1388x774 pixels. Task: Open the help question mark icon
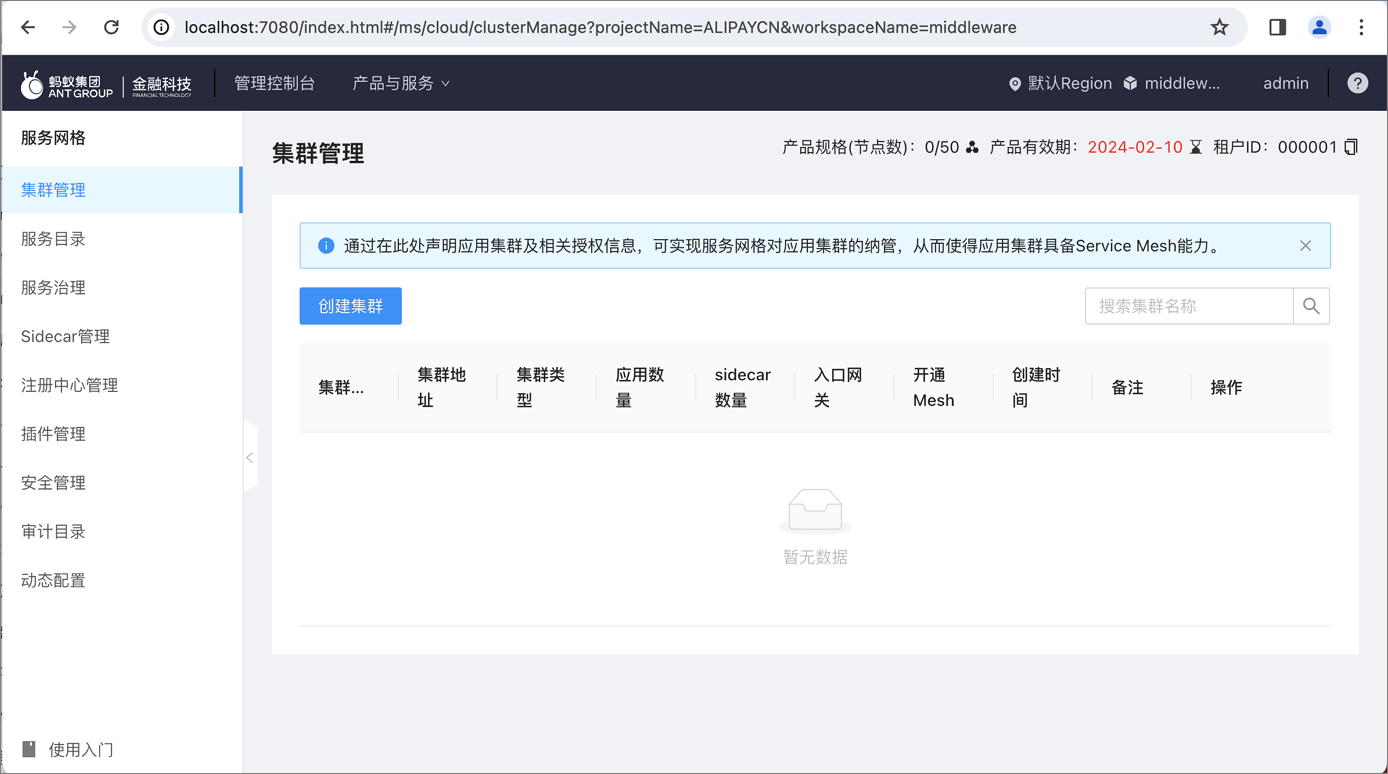pyautogui.click(x=1357, y=83)
